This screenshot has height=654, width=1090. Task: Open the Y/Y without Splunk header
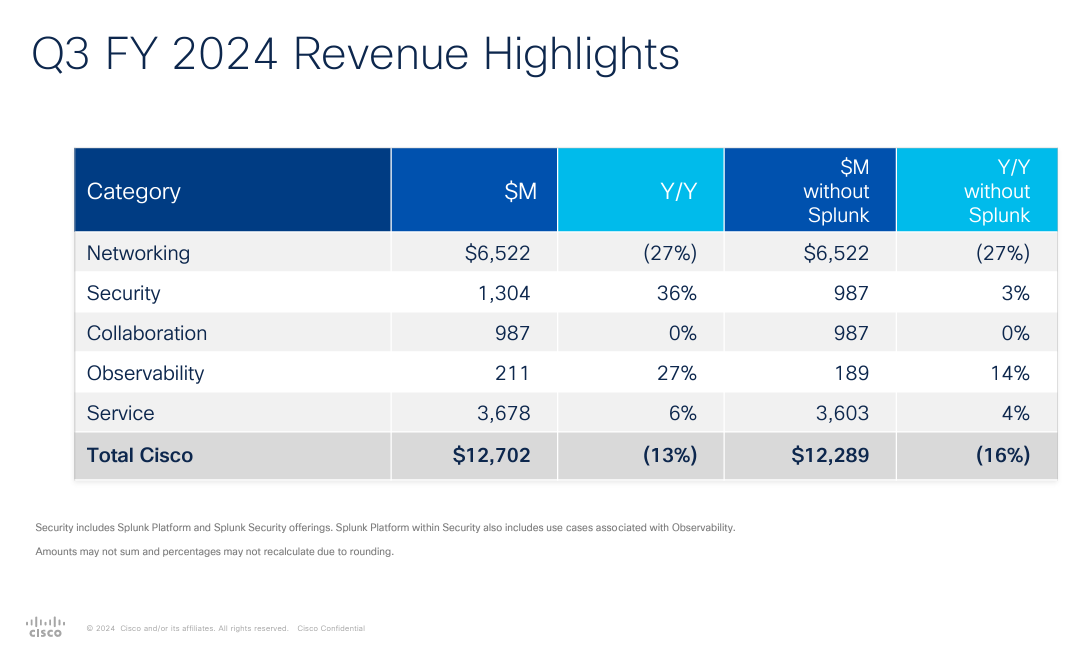pos(997,190)
